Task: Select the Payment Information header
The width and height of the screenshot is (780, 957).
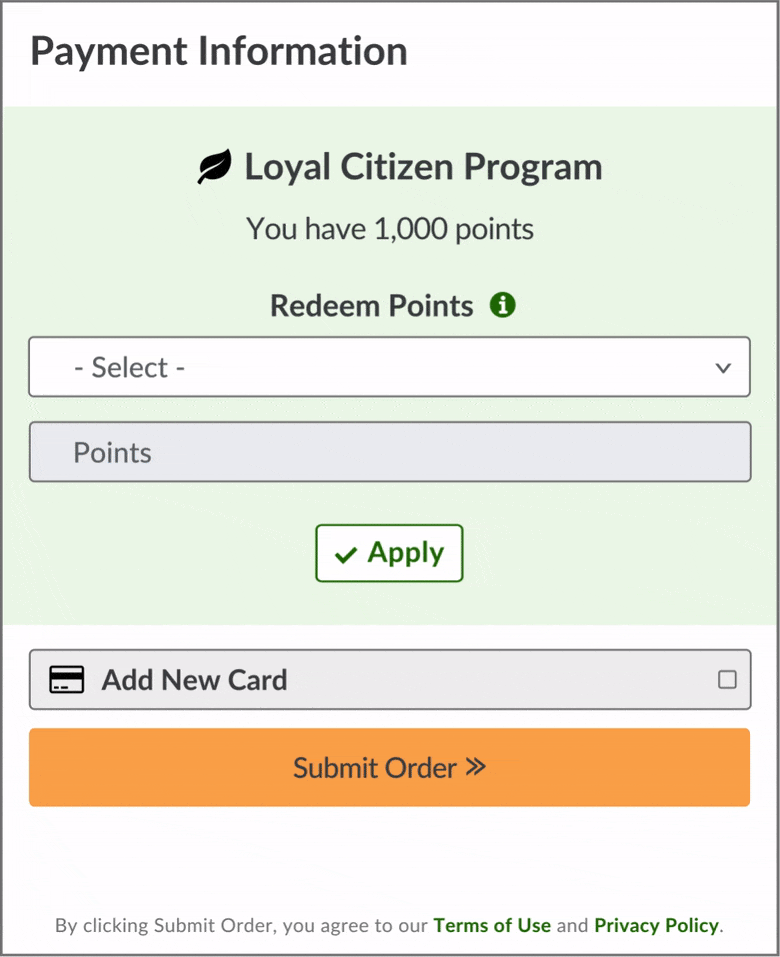Action: click(219, 51)
